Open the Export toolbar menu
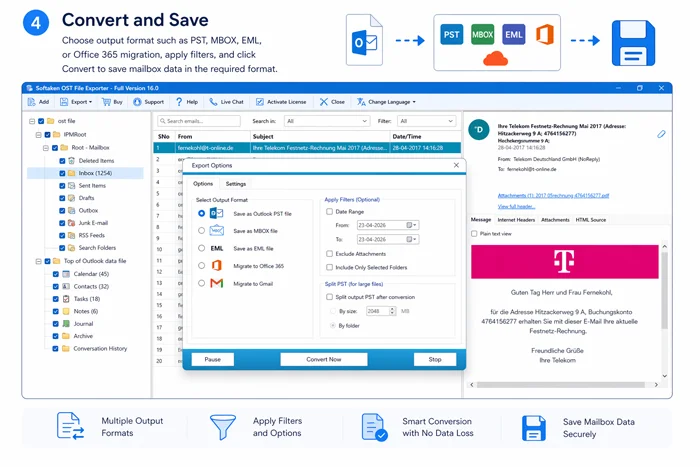The image size is (700, 467). click(76, 102)
